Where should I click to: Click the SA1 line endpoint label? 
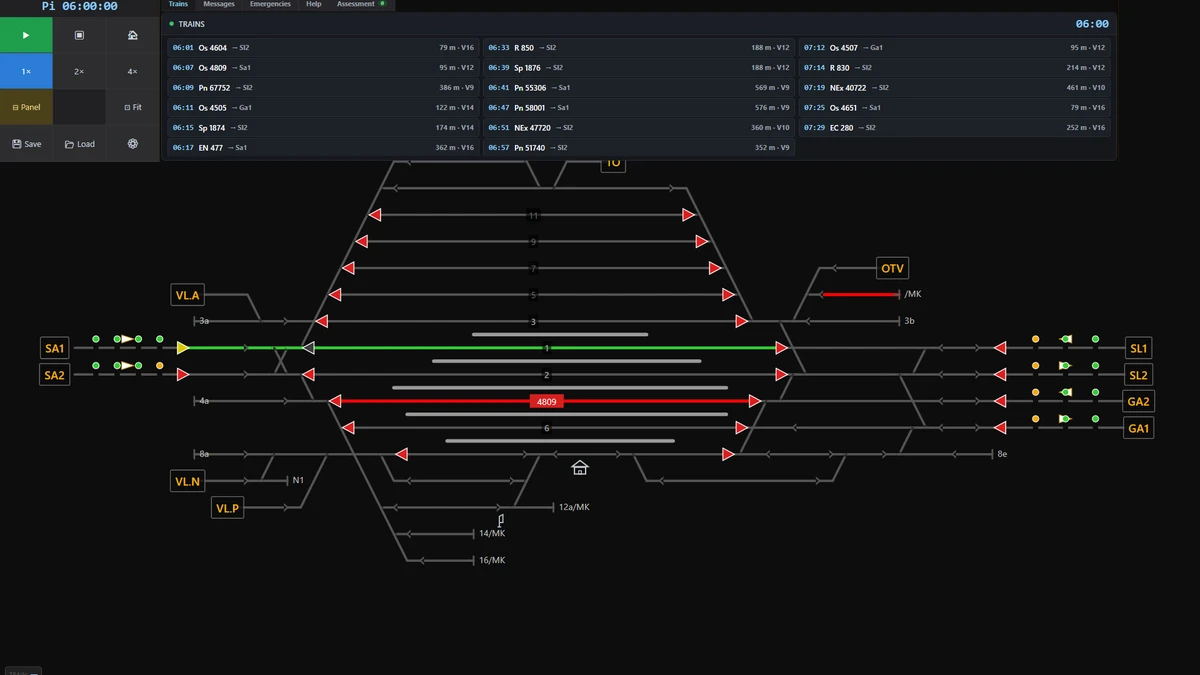click(54, 348)
